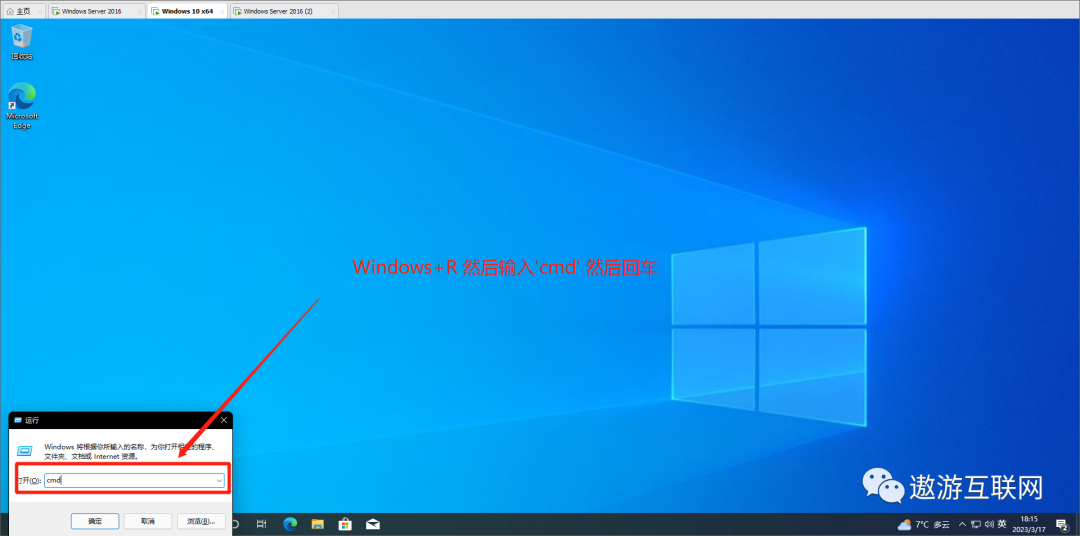The height and width of the screenshot is (536, 1080).
Task: Click the Task View taskbar icon
Action: point(262,524)
